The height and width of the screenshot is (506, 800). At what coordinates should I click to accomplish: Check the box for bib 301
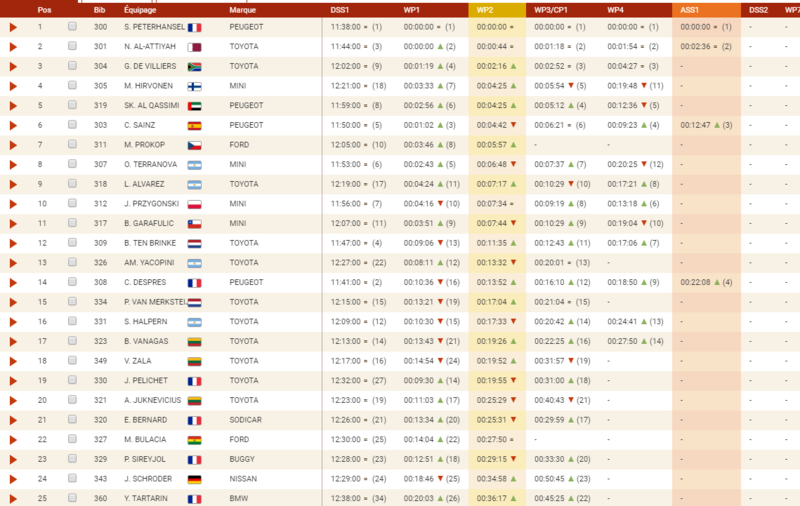(72, 46)
